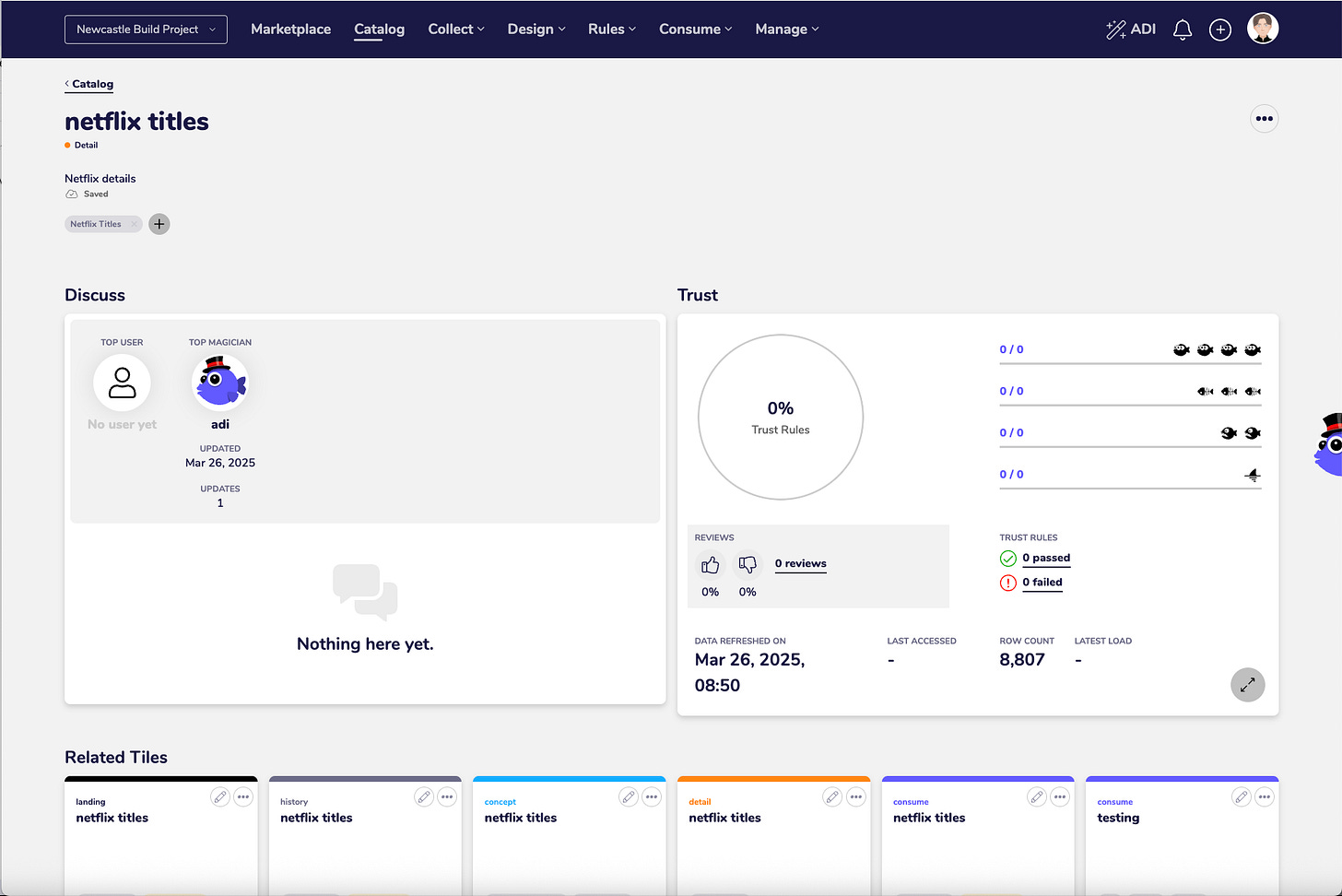Edit the detail netflix titles tile
This screenshot has height=896, width=1342.
coord(832,797)
